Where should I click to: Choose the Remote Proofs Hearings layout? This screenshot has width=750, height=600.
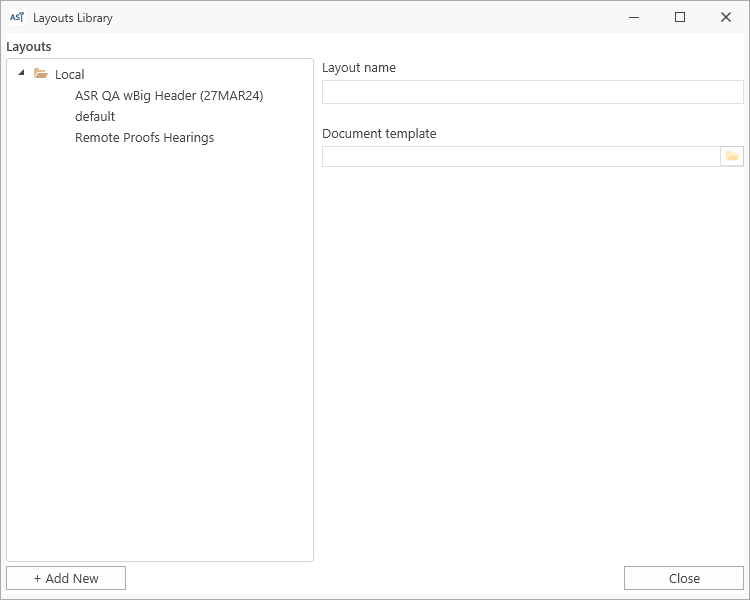[x=144, y=138]
